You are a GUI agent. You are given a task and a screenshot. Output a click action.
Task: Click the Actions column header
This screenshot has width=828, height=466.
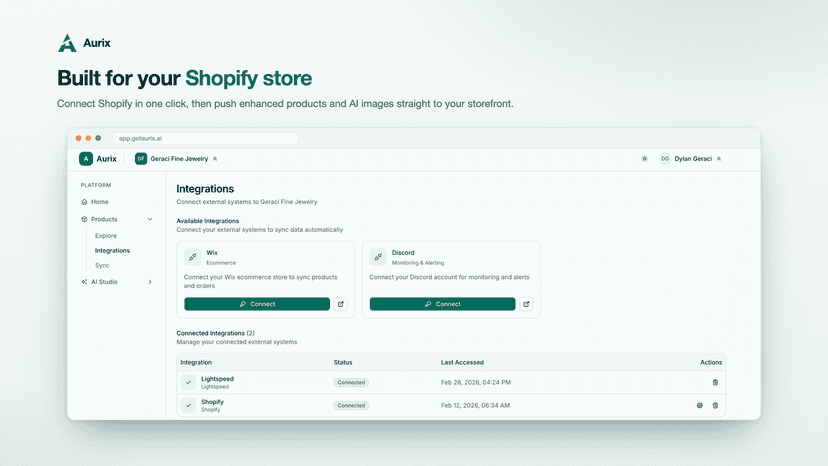click(711, 362)
